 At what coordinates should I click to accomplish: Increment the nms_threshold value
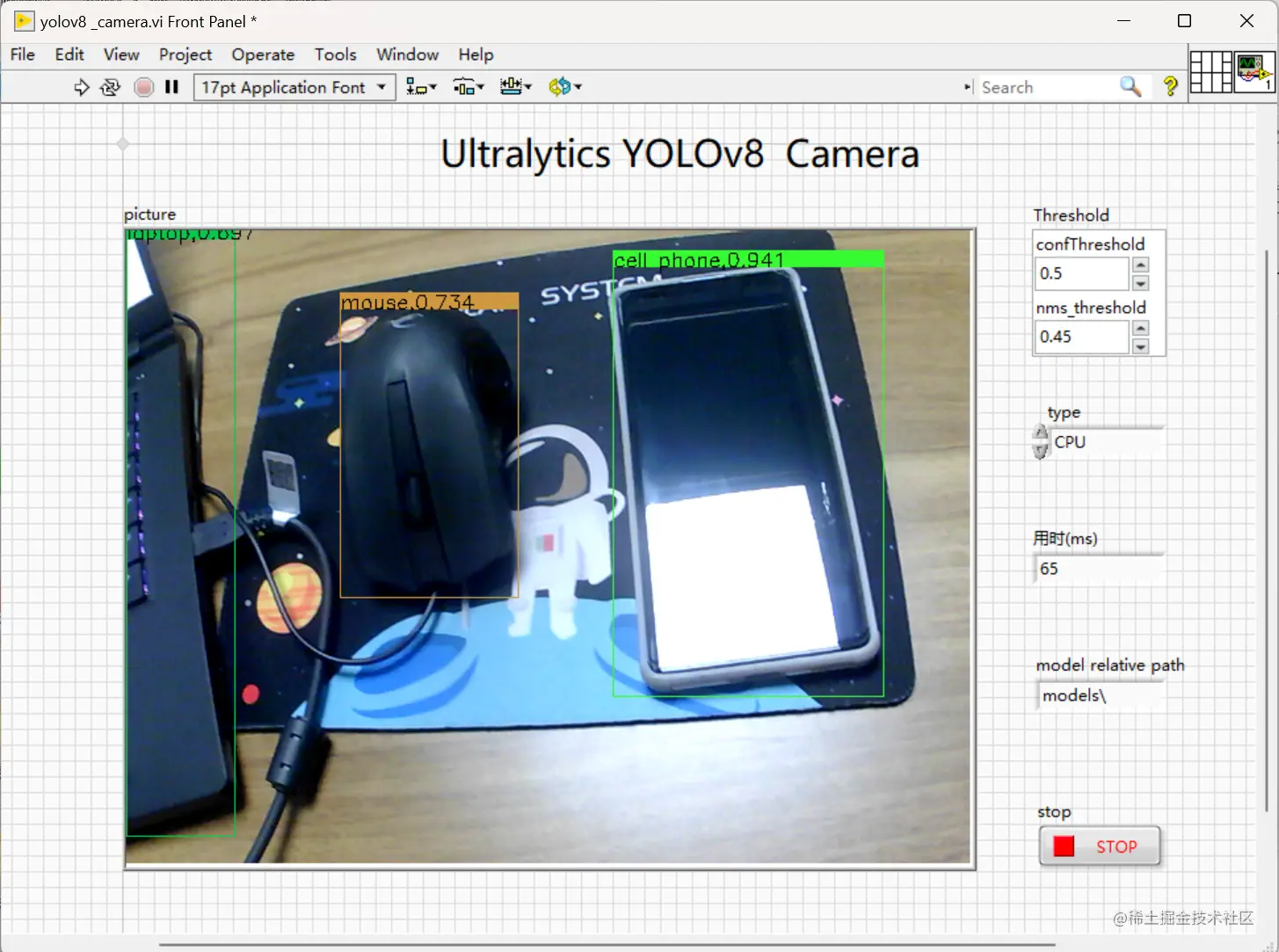tap(1140, 328)
